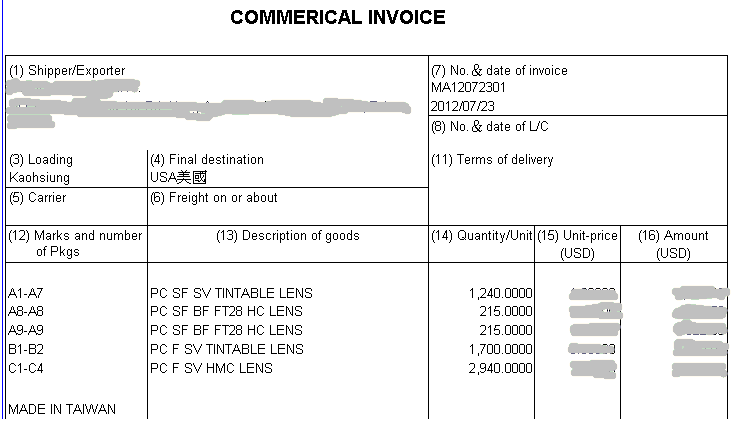This screenshot has height=427, width=732.
Task: Select the invoice date 2012/07/23
Action: pos(462,105)
